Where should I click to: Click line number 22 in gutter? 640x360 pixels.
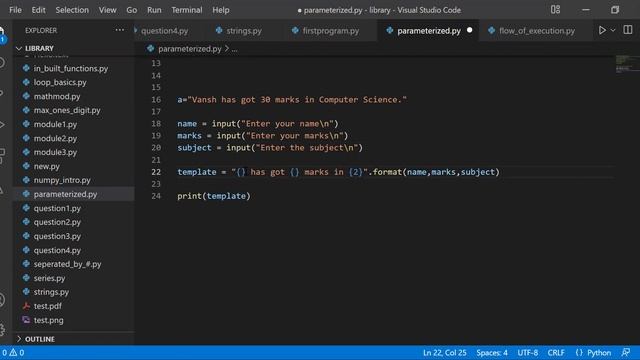[x=156, y=172]
